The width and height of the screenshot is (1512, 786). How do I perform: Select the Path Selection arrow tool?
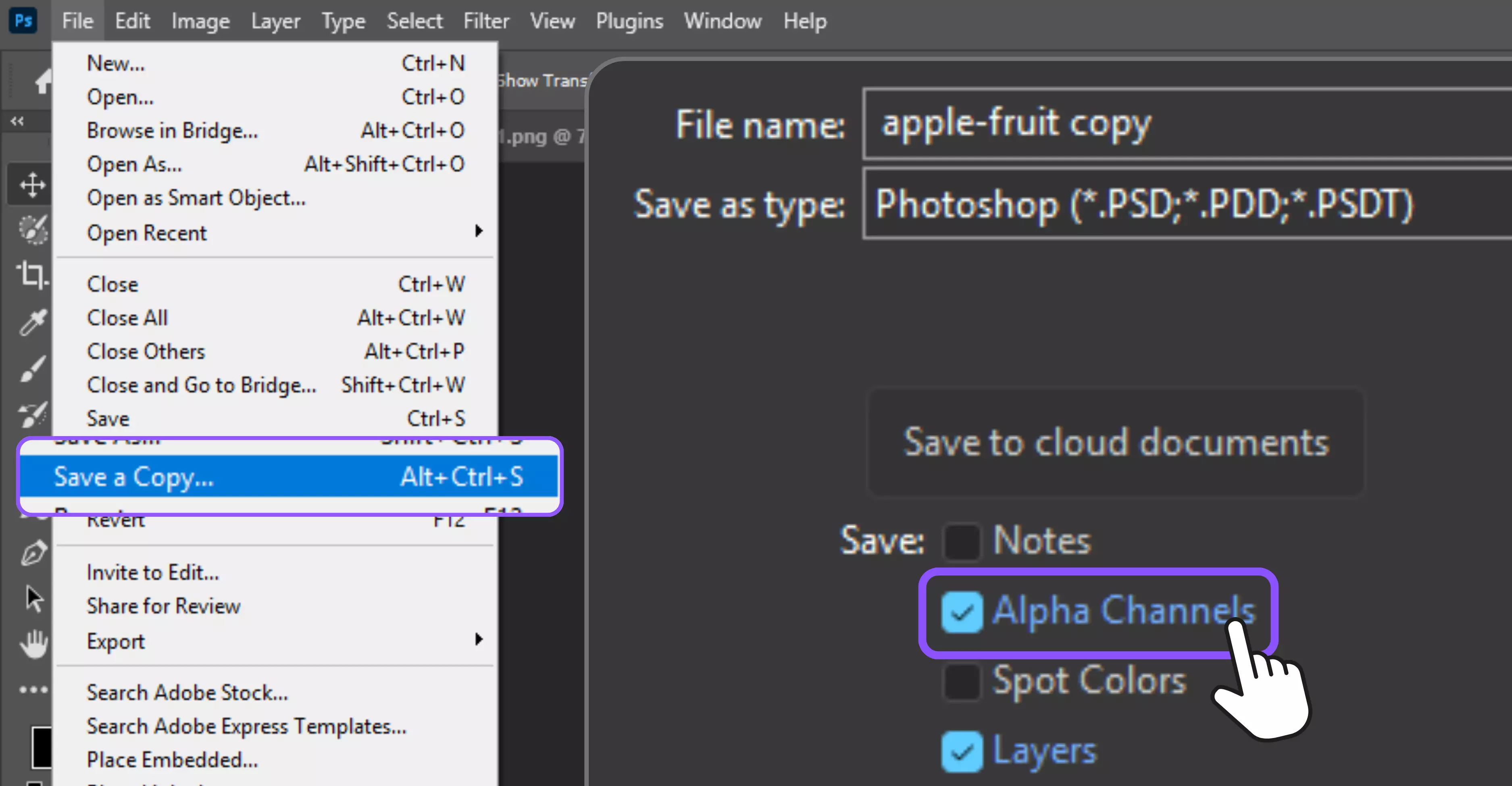click(x=34, y=599)
